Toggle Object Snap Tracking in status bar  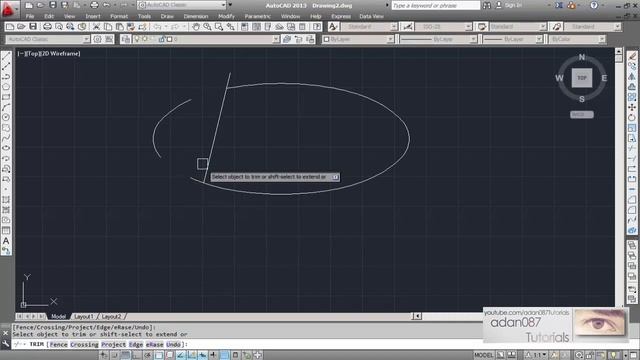click(181, 355)
